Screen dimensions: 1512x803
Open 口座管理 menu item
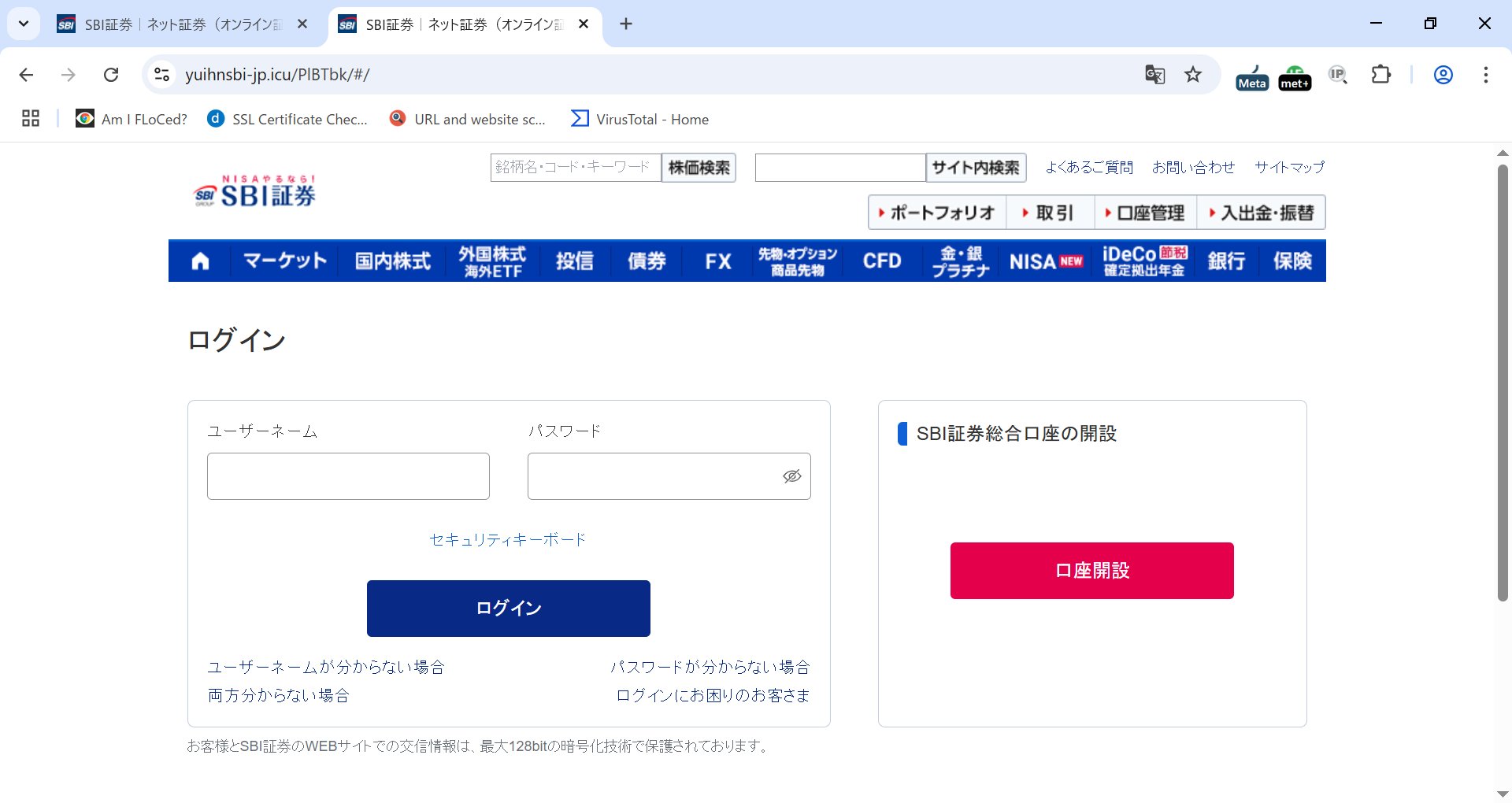pyautogui.click(x=1146, y=213)
